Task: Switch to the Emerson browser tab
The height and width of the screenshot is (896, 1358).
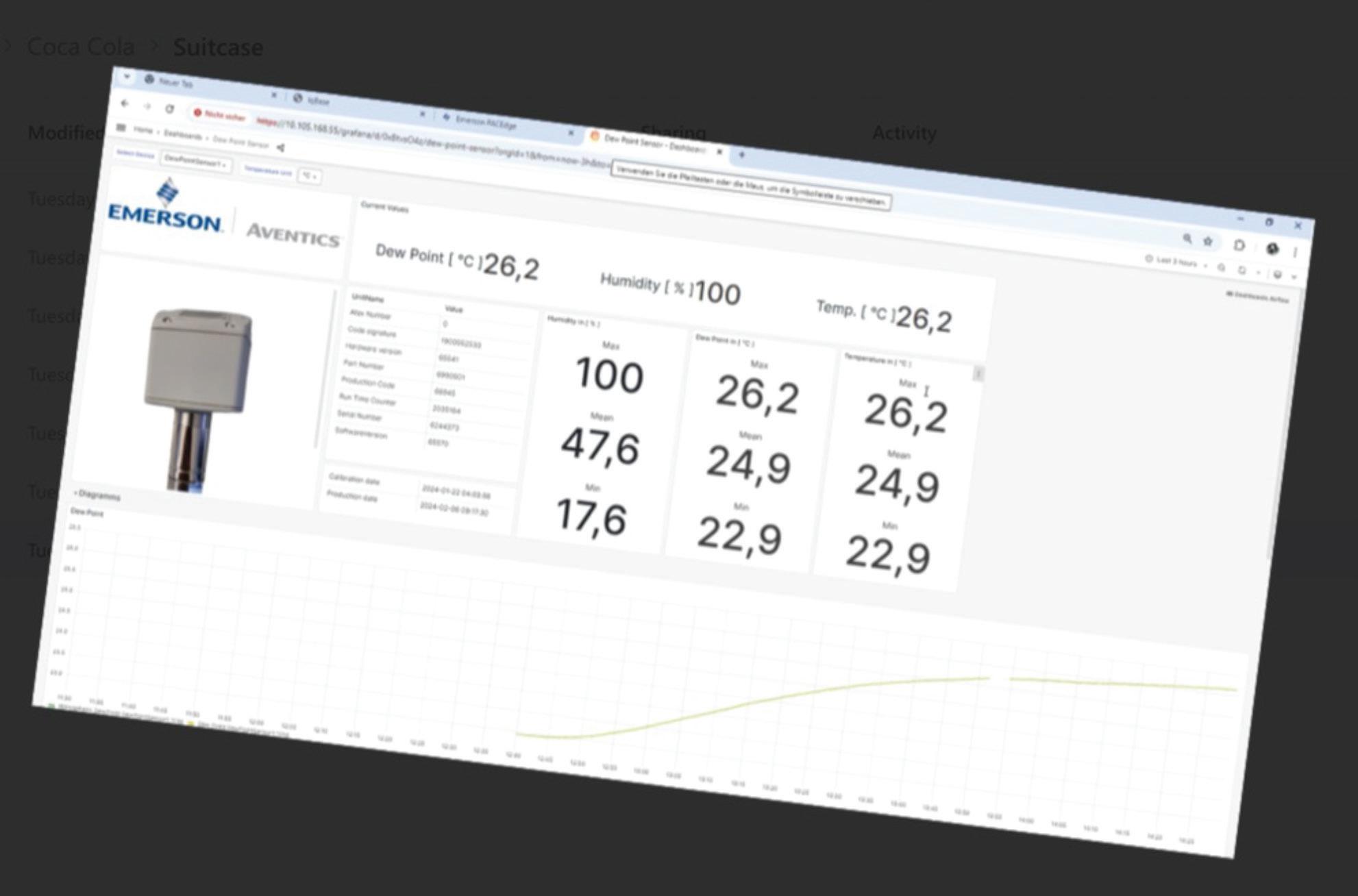Action: coord(485,122)
